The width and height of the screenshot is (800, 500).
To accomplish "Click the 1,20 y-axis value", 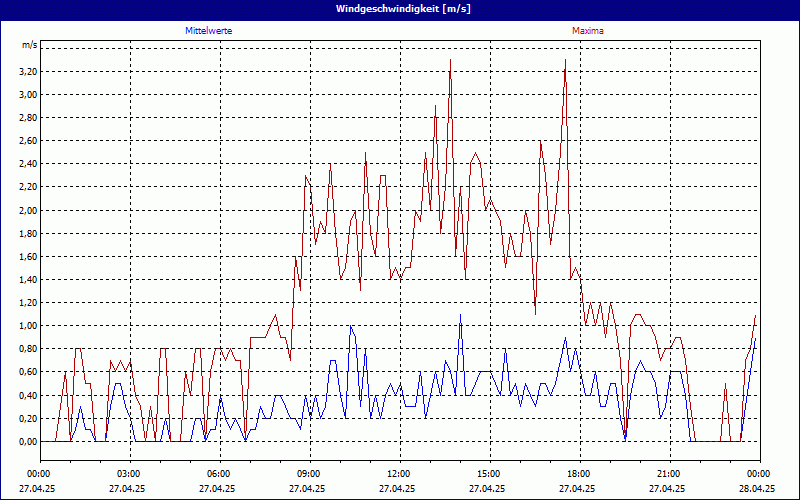I will point(29,303).
